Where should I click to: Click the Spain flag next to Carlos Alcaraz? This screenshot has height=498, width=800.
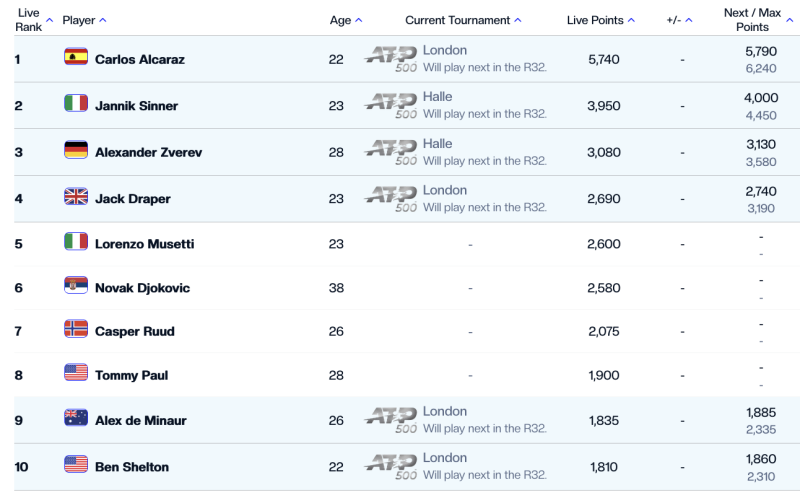tap(76, 57)
